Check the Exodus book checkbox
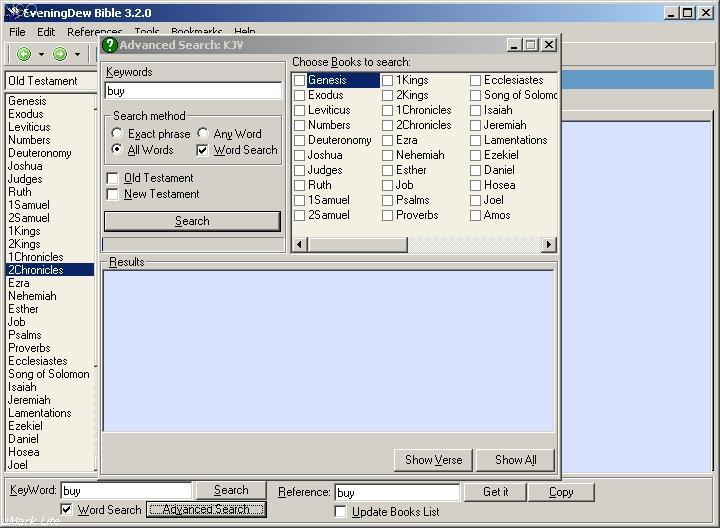 click(299, 95)
